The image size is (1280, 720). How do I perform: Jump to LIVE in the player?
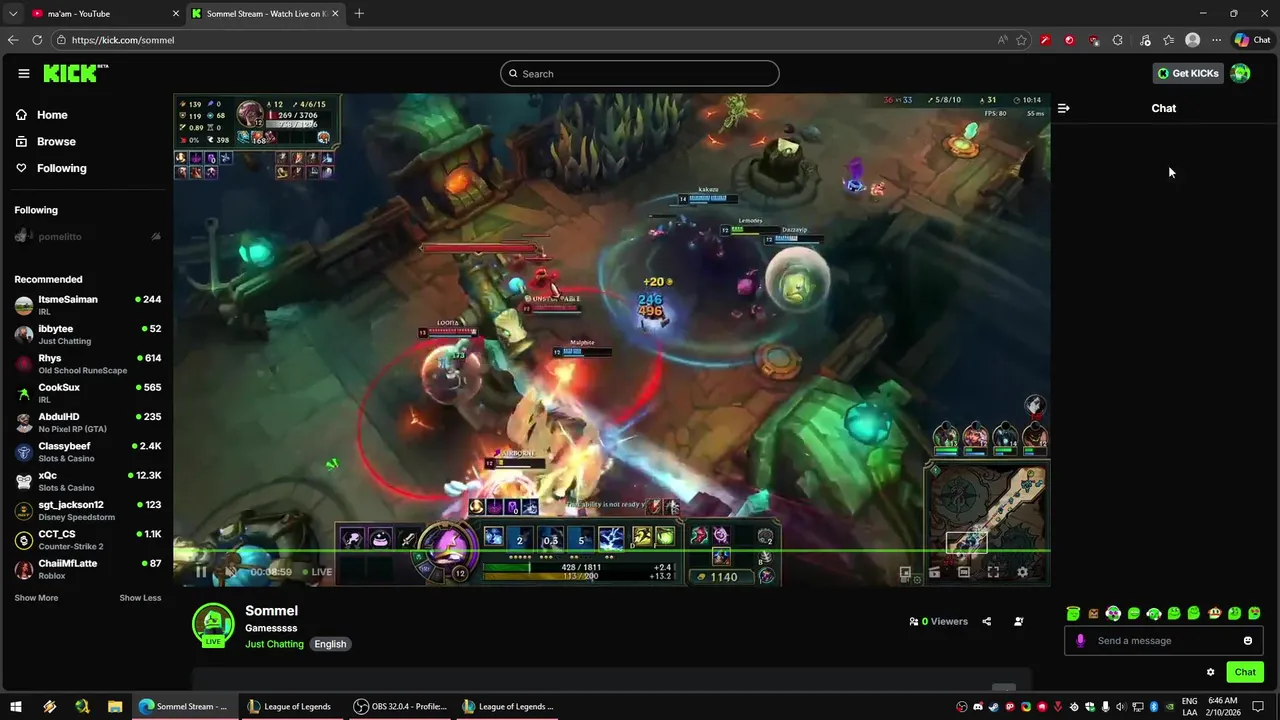point(317,572)
